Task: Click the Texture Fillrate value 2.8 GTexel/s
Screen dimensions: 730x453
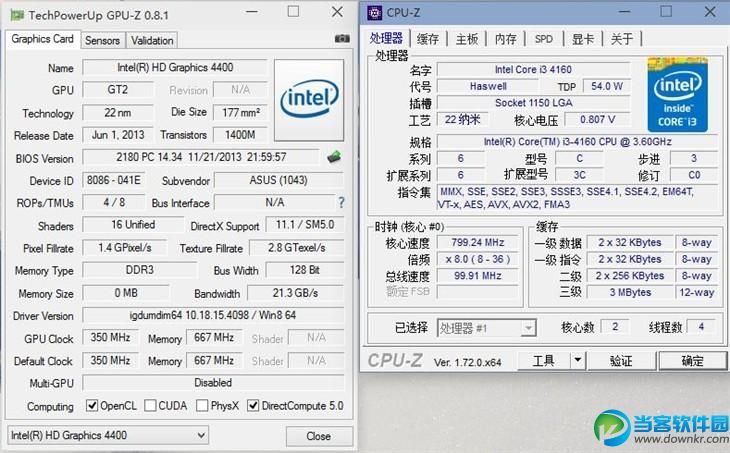Action: pos(297,248)
